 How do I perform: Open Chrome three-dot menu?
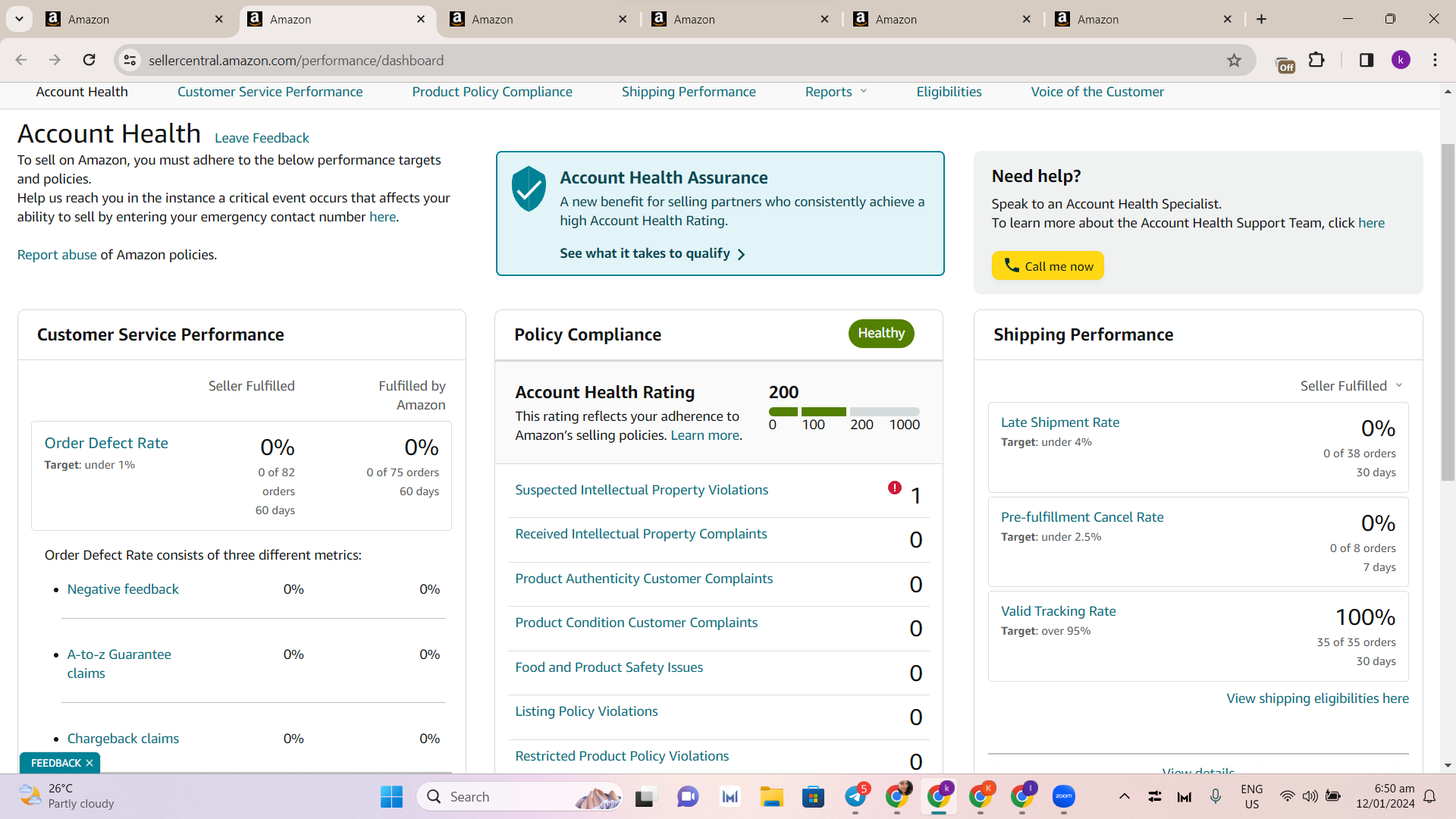click(x=1435, y=60)
